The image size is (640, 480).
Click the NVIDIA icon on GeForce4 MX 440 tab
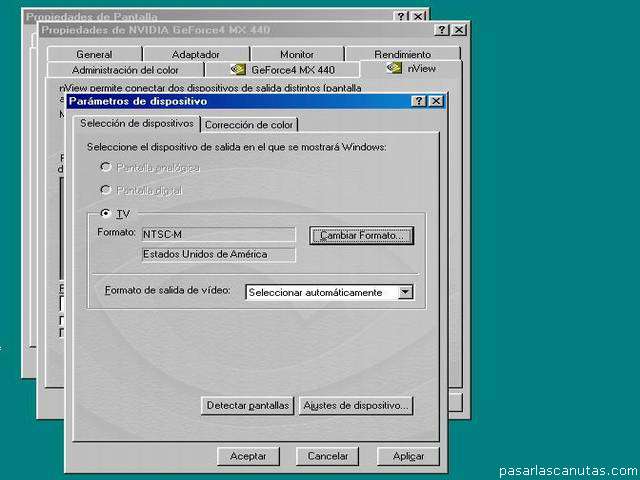pyautogui.click(x=238, y=70)
